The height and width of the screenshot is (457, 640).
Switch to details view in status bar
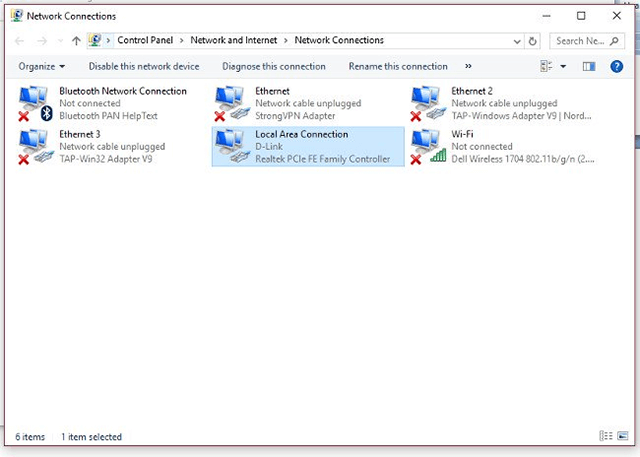click(606, 435)
